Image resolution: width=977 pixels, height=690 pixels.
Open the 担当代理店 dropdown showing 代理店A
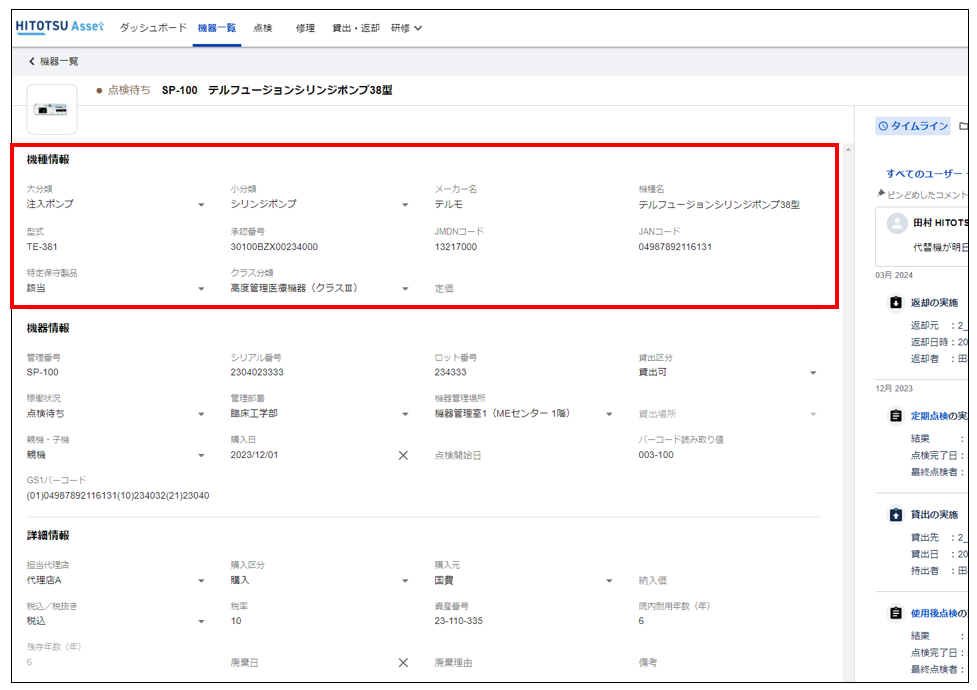(116, 580)
